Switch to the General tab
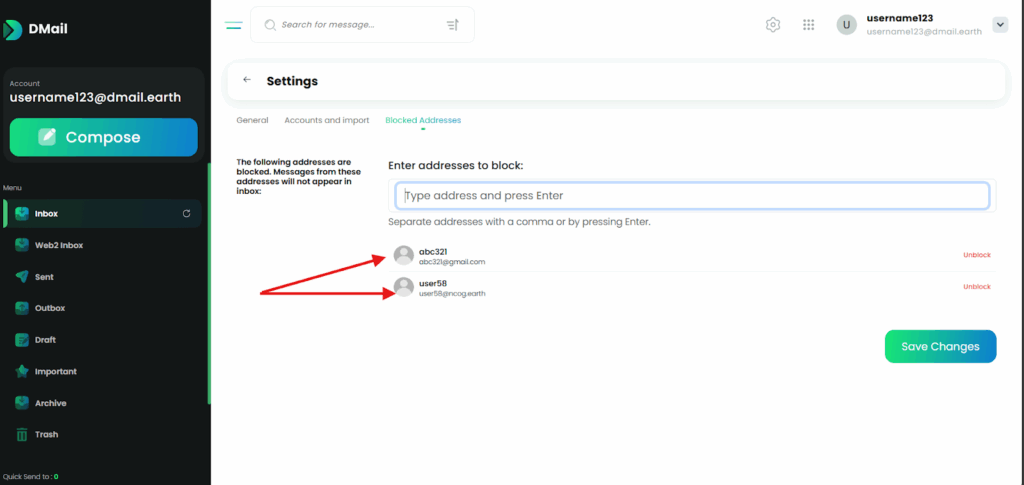 click(252, 120)
